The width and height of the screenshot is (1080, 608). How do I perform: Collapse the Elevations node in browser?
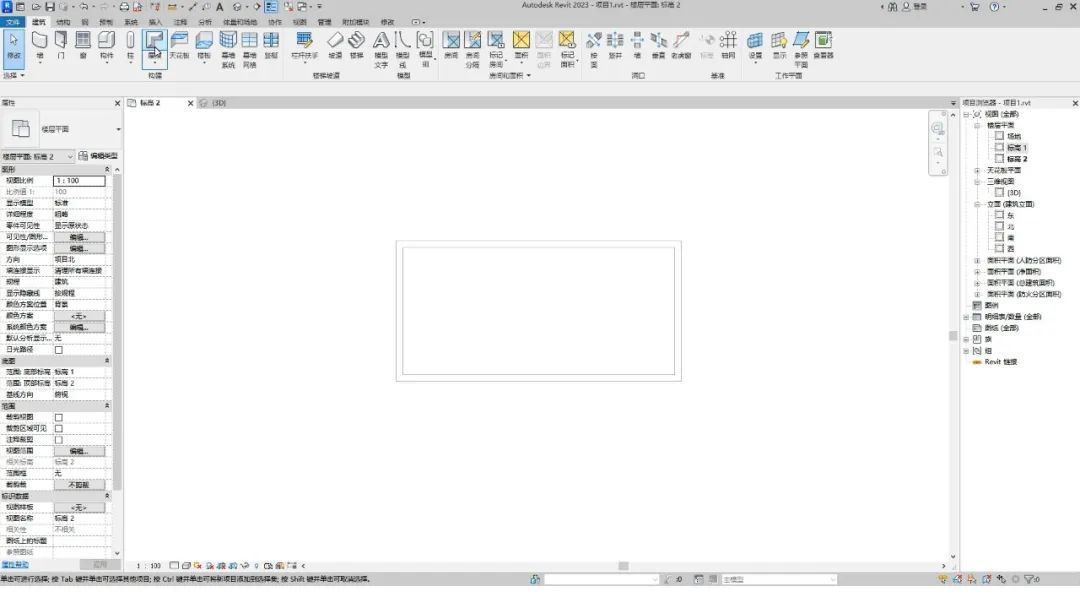[977, 205]
